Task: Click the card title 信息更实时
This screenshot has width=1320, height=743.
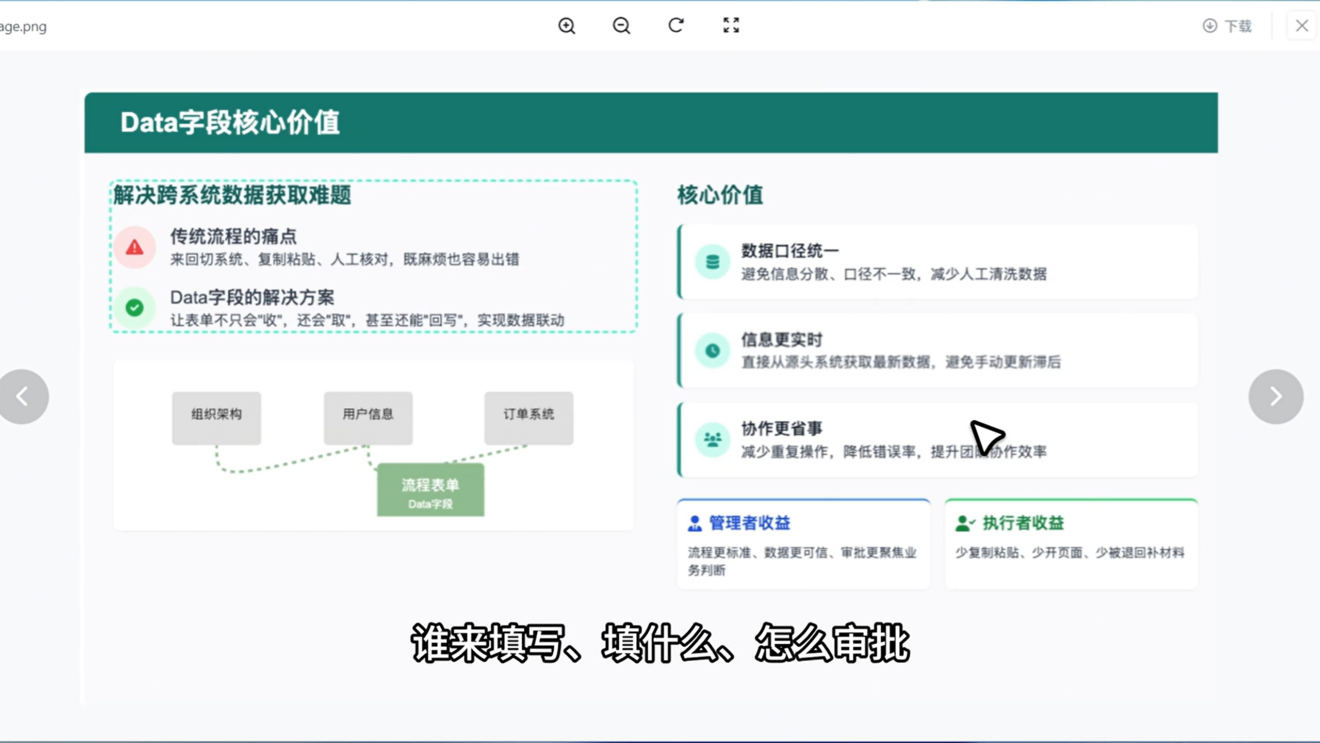Action: [x=782, y=340]
